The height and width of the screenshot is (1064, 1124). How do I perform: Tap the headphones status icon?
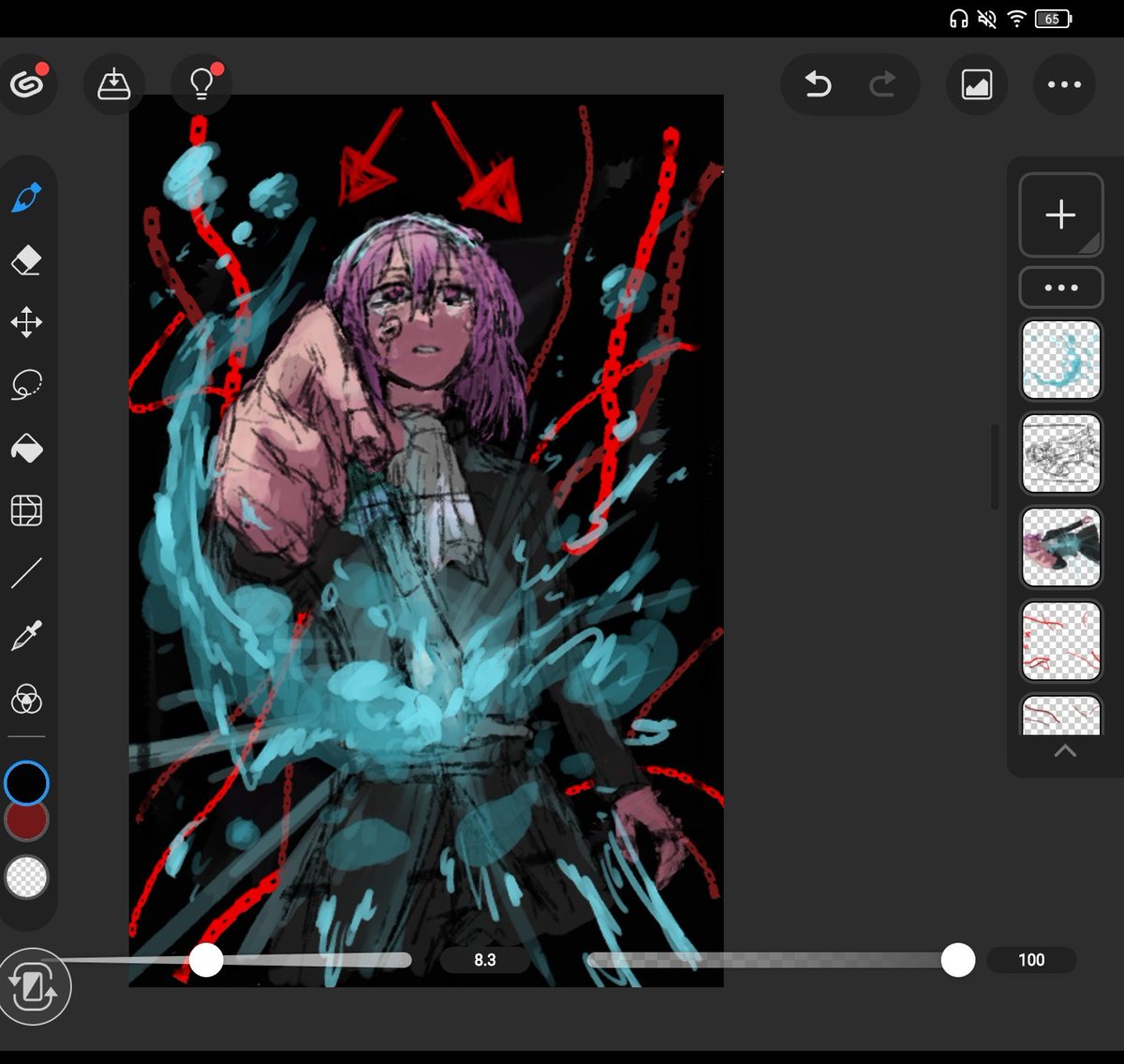click(x=958, y=19)
